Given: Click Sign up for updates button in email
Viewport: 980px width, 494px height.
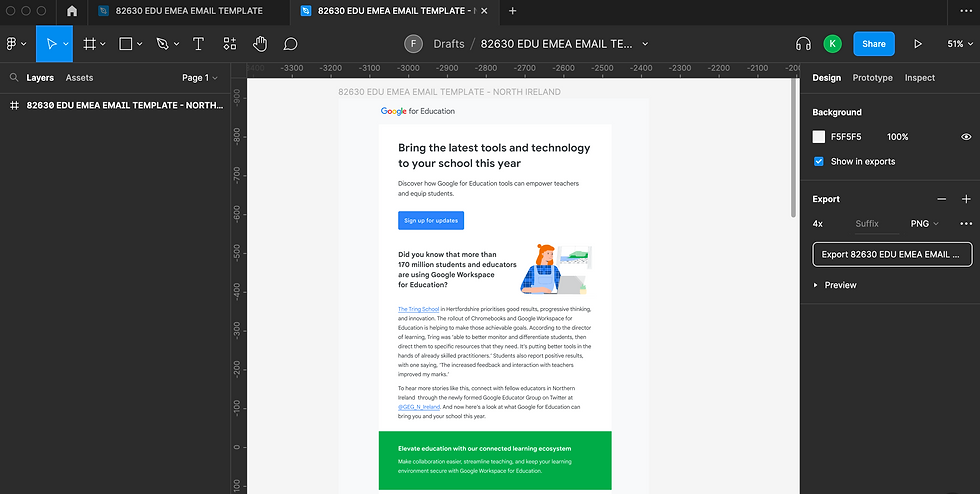Looking at the screenshot, I should click(431, 220).
